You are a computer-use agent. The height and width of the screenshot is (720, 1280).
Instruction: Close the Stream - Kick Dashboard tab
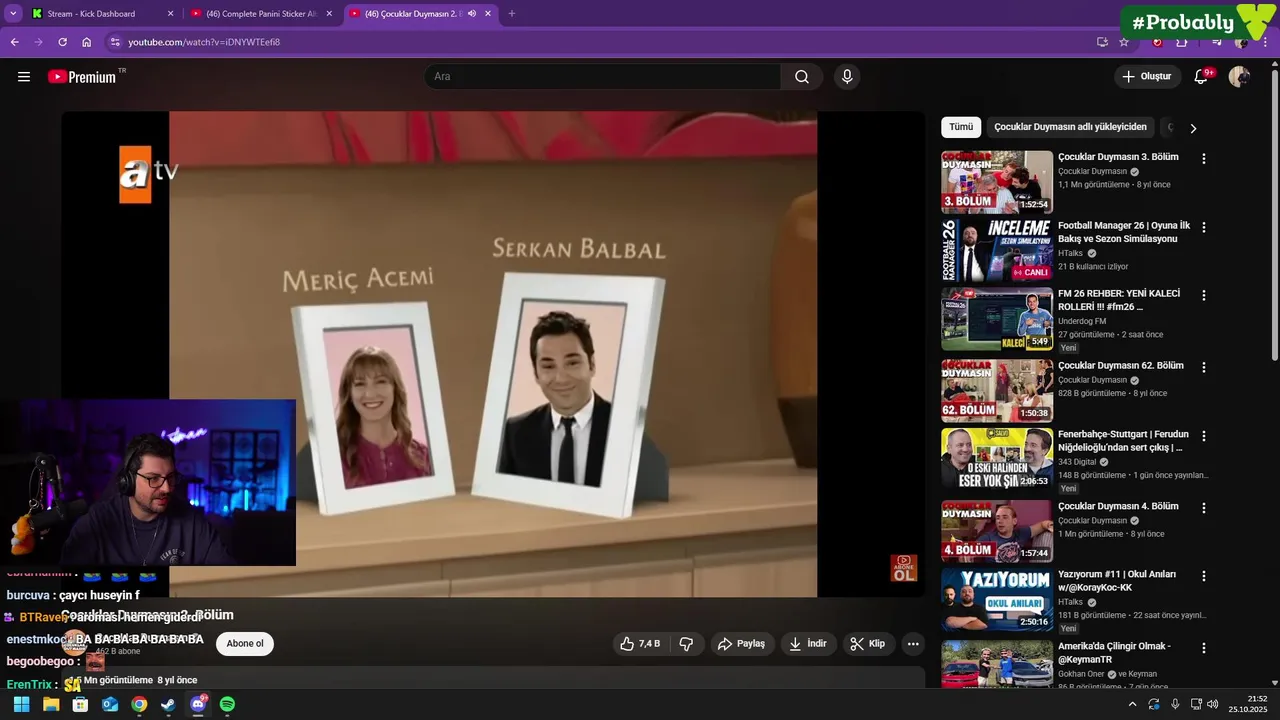(170, 14)
